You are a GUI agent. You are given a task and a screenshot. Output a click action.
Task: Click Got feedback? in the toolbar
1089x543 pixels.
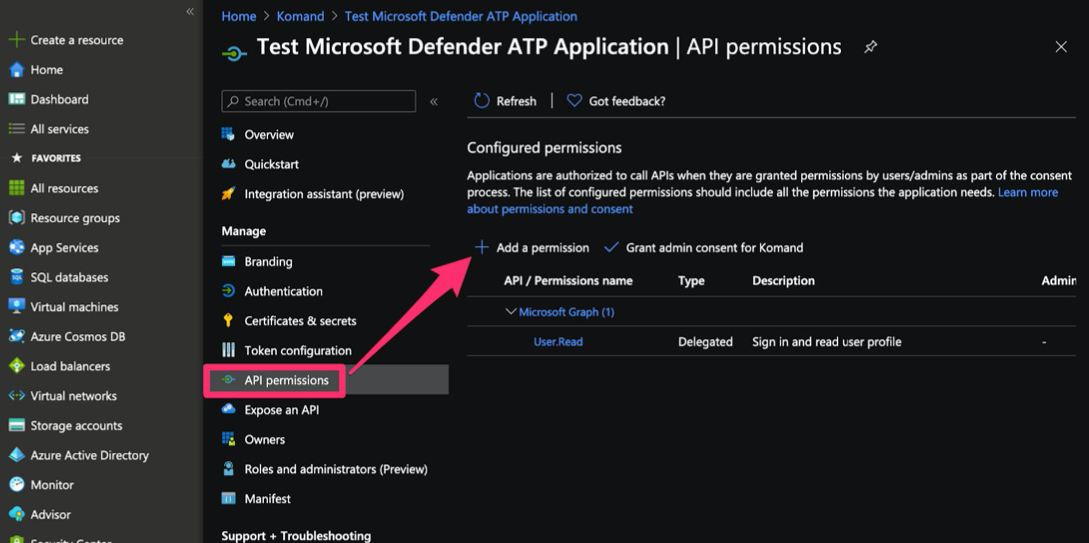click(x=616, y=101)
